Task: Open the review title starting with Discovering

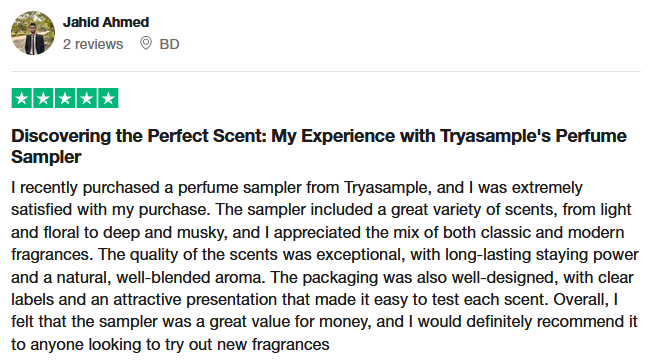Action: (319, 146)
